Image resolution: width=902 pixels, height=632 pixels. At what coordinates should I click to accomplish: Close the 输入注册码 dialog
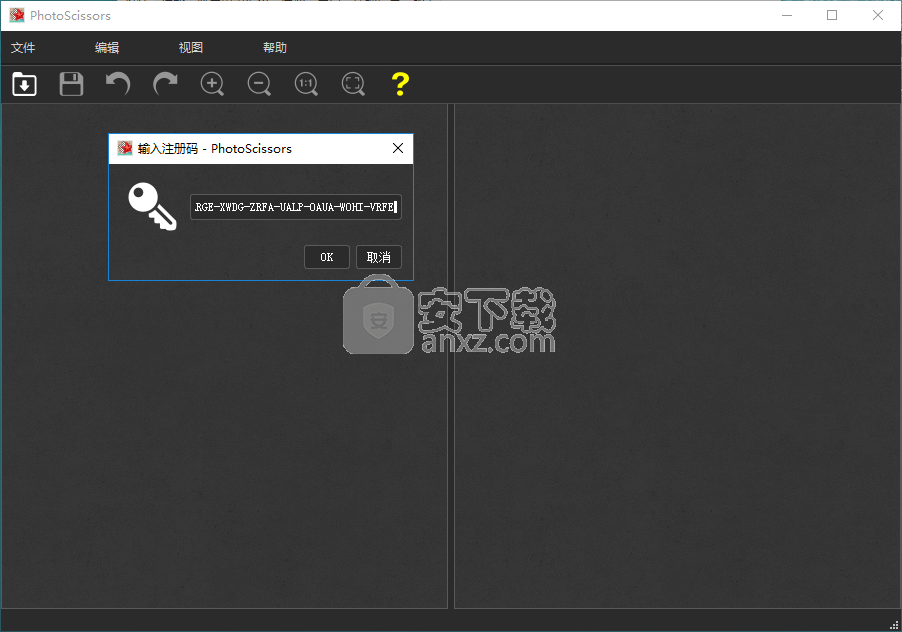click(x=398, y=148)
